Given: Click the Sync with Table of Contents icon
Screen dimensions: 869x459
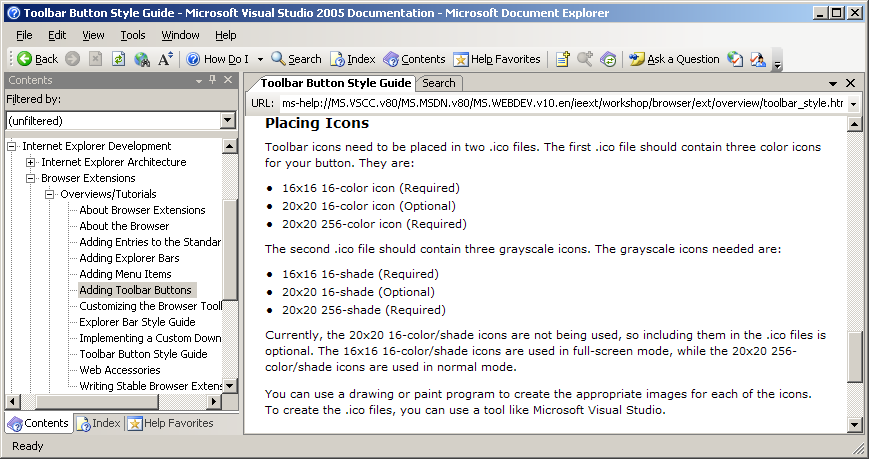Looking at the screenshot, I should pyautogui.click(x=608, y=59).
